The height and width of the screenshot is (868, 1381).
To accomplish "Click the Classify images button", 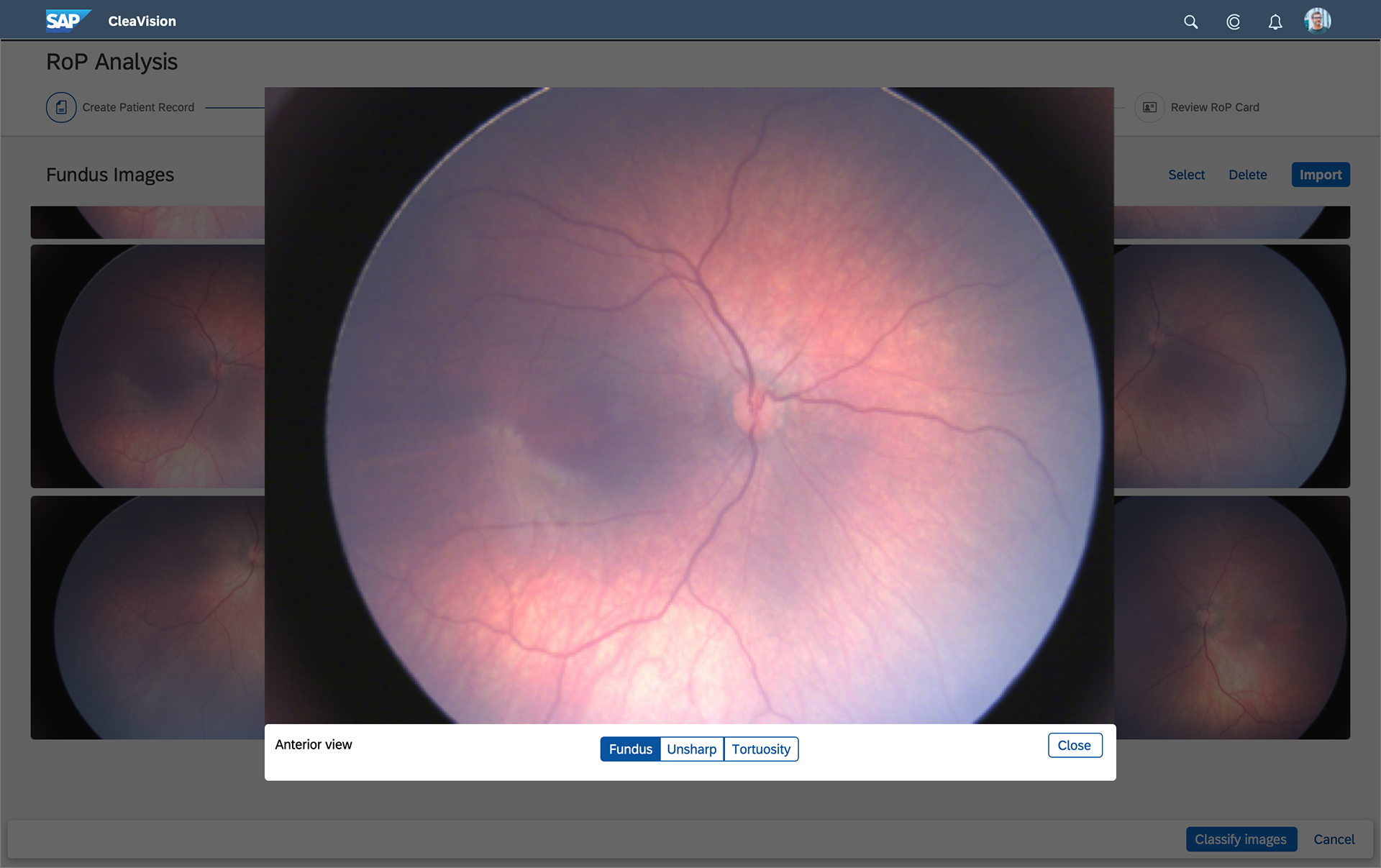I will [x=1241, y=839].
